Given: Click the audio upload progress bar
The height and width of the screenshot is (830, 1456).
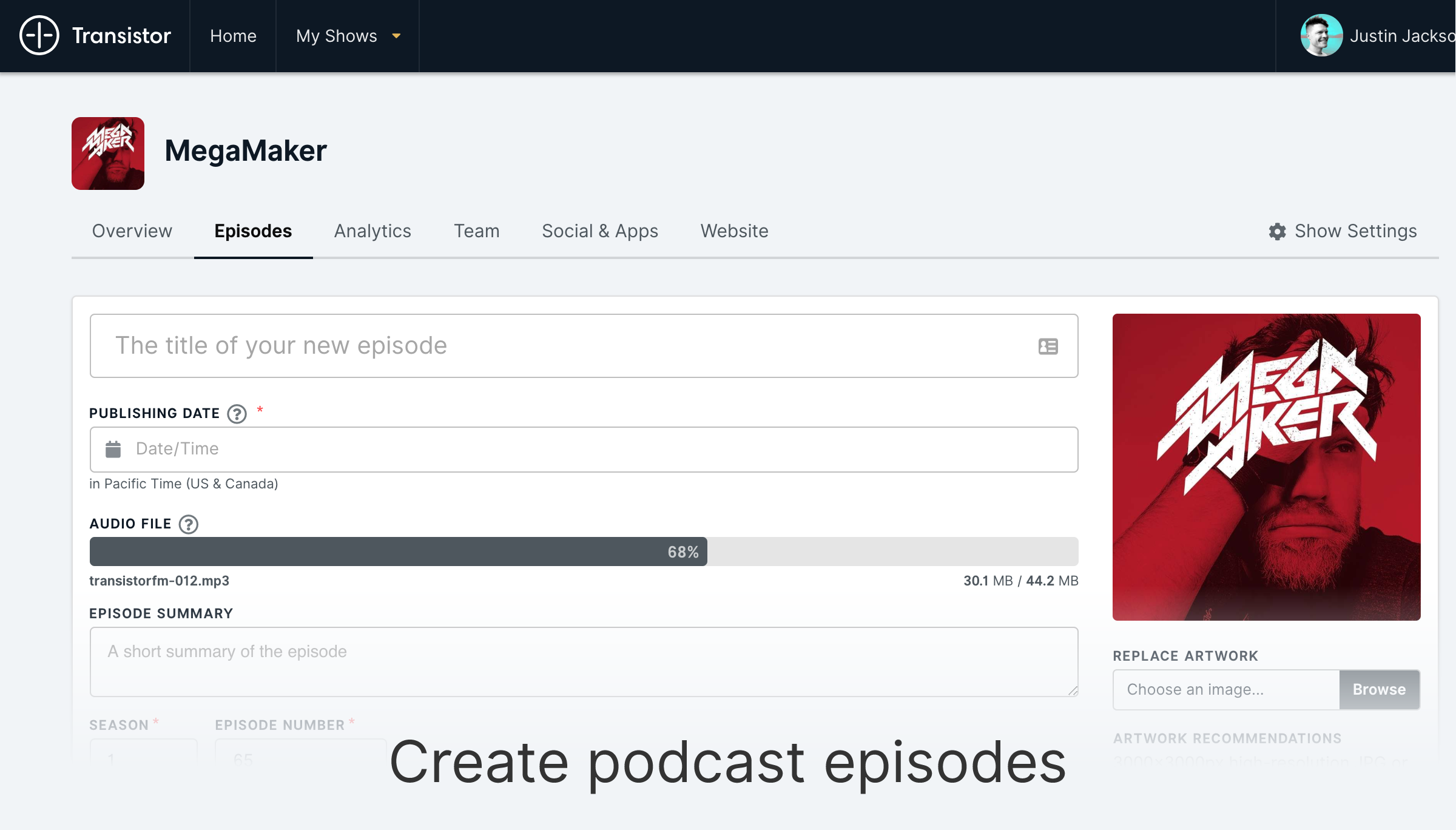Looking at the screenshot, I should [x=582, y=552].
